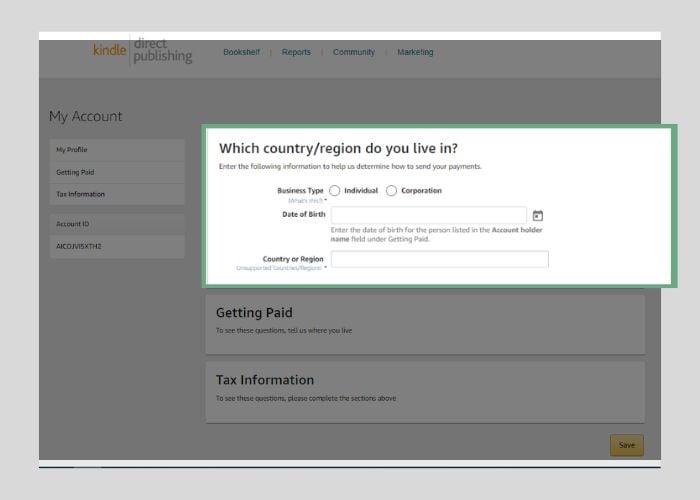The height and width of the screenshot is (500, 700).
Task: Click the Getting Paid section heading
Action: tap(254, 312)
